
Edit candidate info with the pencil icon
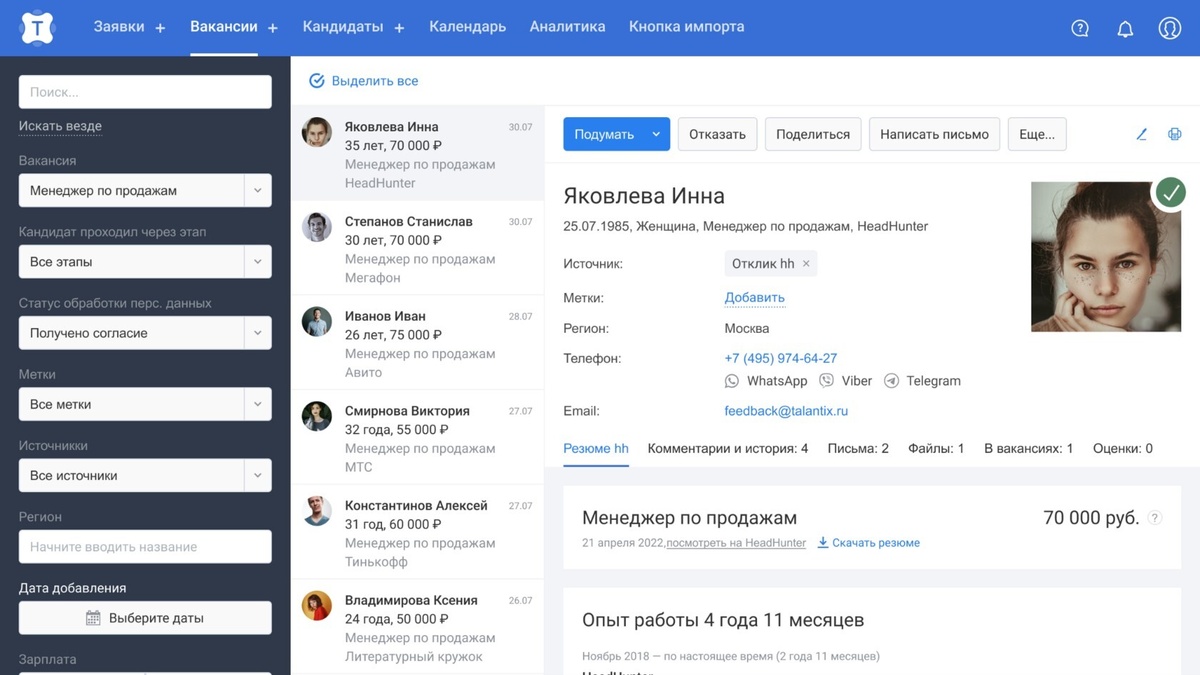[1141, 133]
